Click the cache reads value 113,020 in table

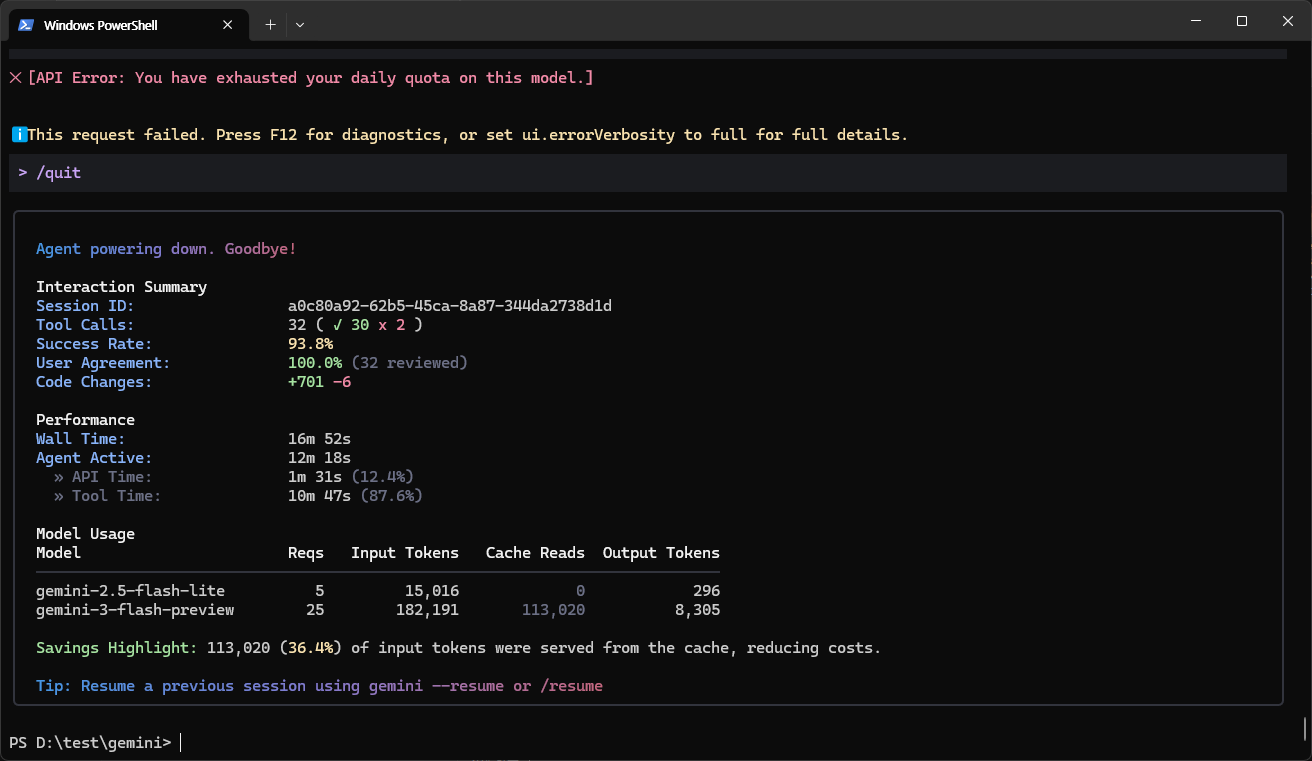pos(553,609)
